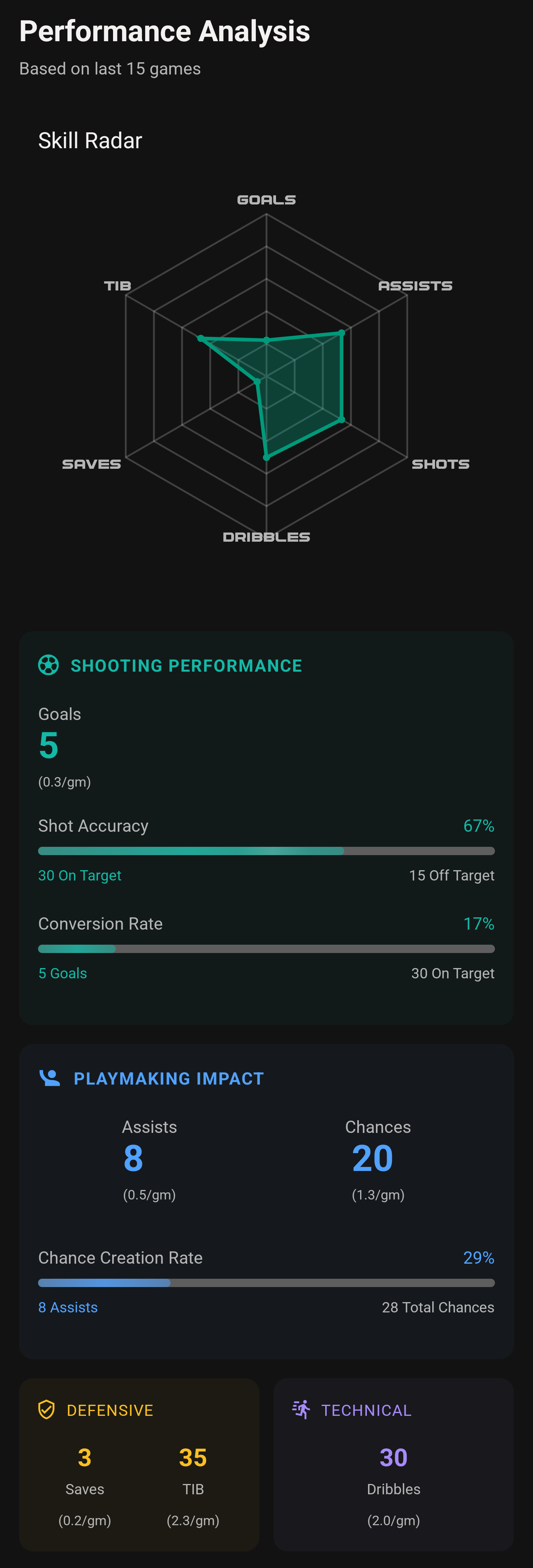Image resolution: width=533 pixels, height=1568 pixels.
Task: Select the DRIBBLES radar axis label
Action: [x=266, y=537]
